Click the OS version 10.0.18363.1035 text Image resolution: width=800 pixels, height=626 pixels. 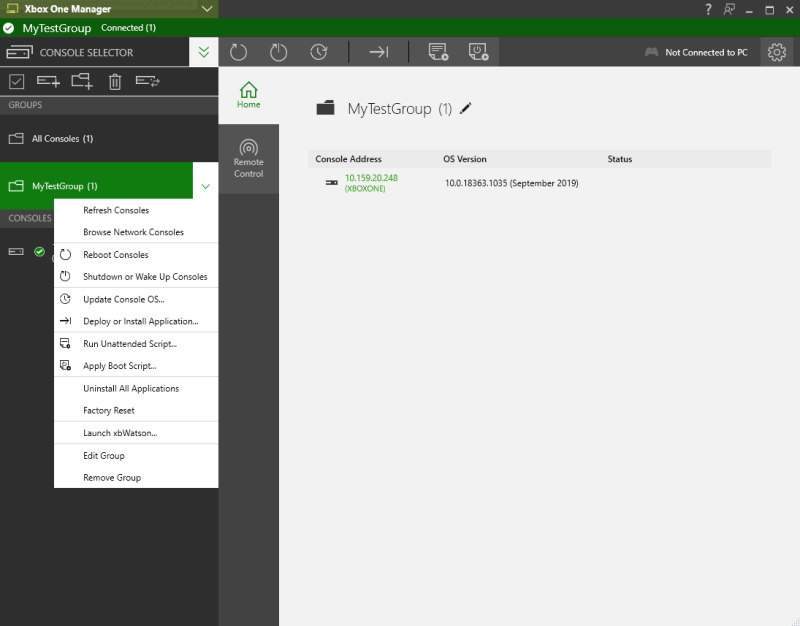tap(512, 183)
